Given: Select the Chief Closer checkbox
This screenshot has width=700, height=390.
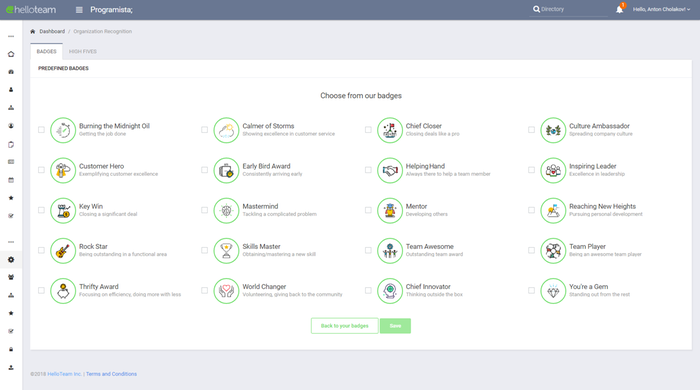Looking at the screenshot, I should [x=368, y=130].
